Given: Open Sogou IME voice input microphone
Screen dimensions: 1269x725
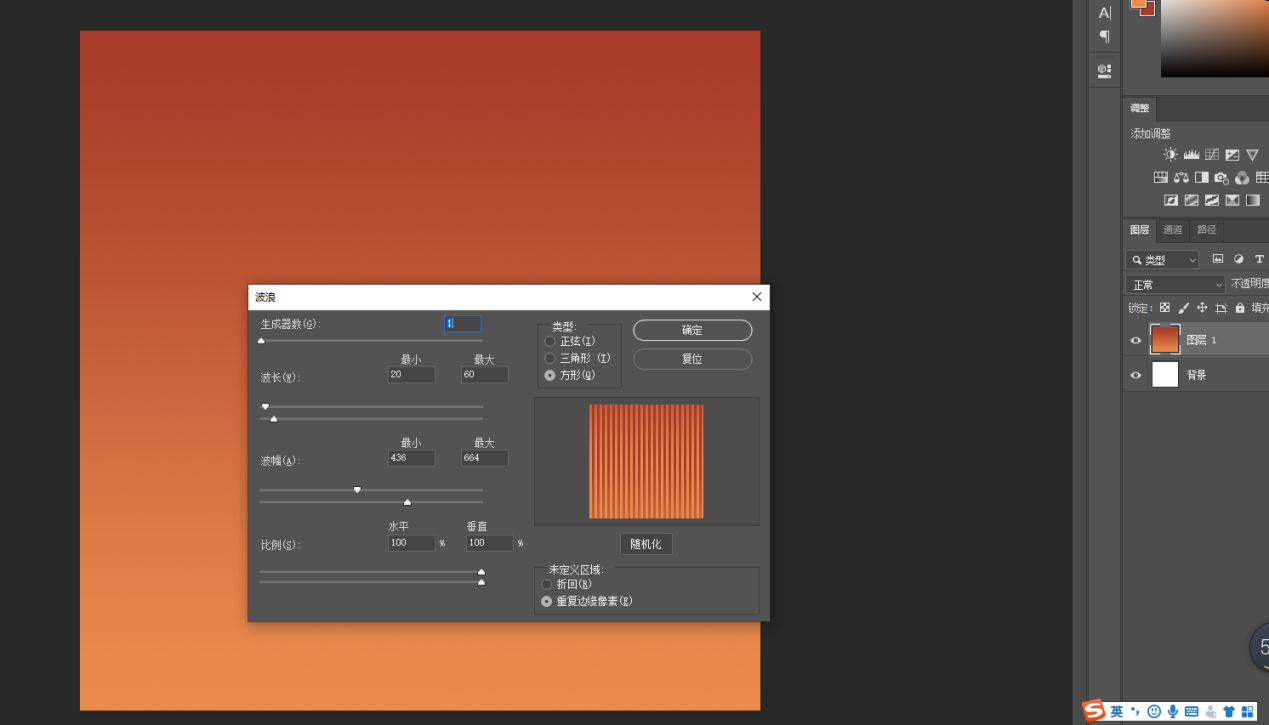Looking at the screenshot, I should click(1172, 711).
